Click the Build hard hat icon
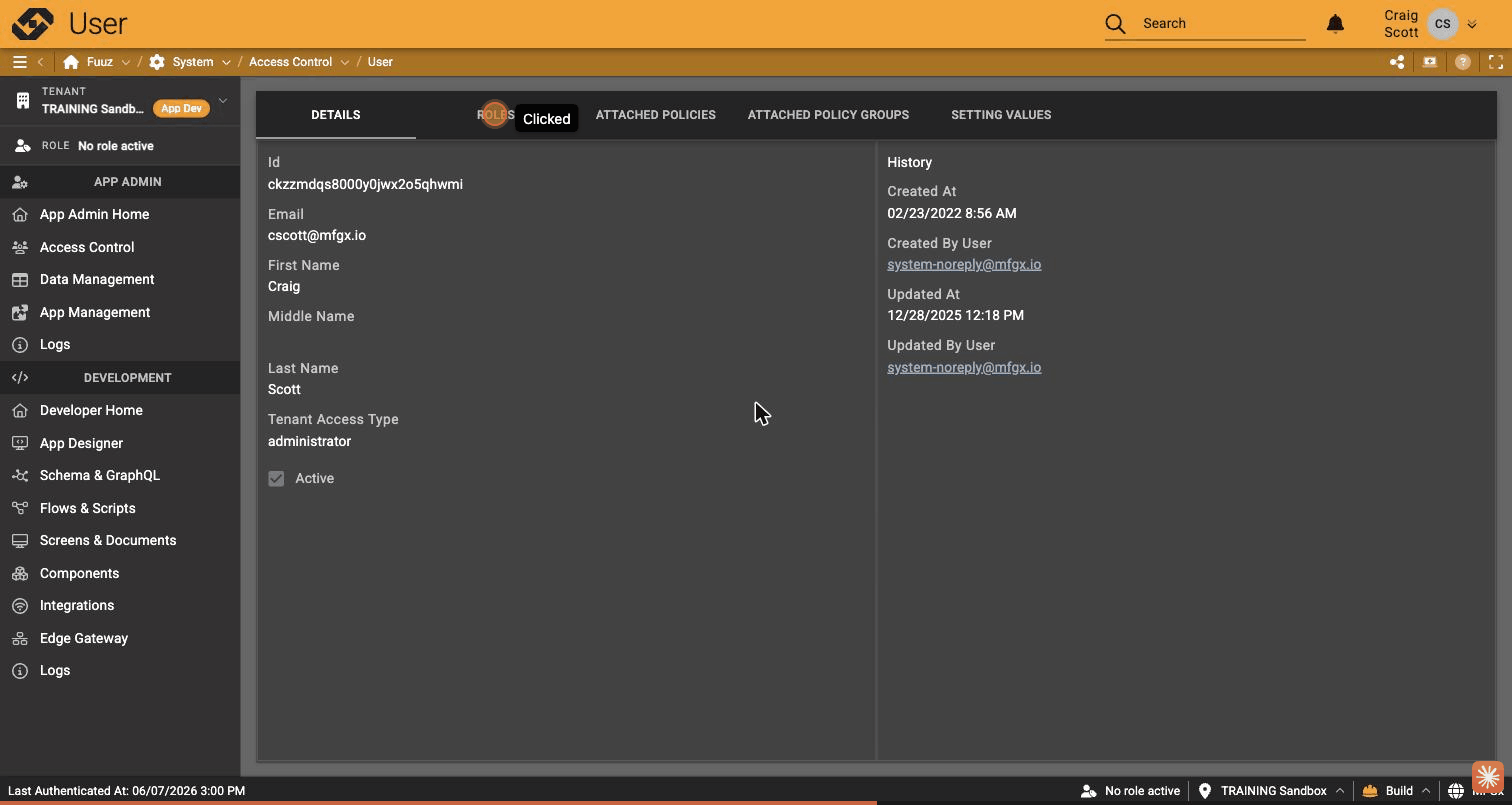The width and height of the screenshot is (1512, 805). coord(1370,790)
